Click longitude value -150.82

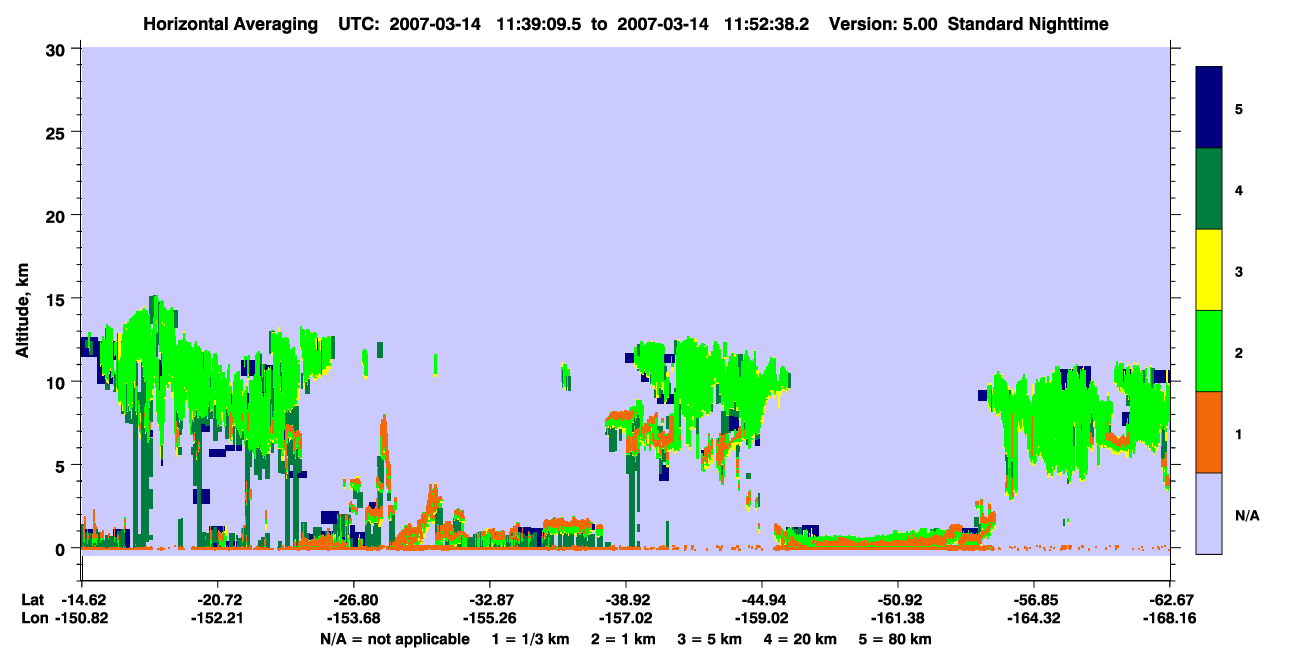[81, 618]
